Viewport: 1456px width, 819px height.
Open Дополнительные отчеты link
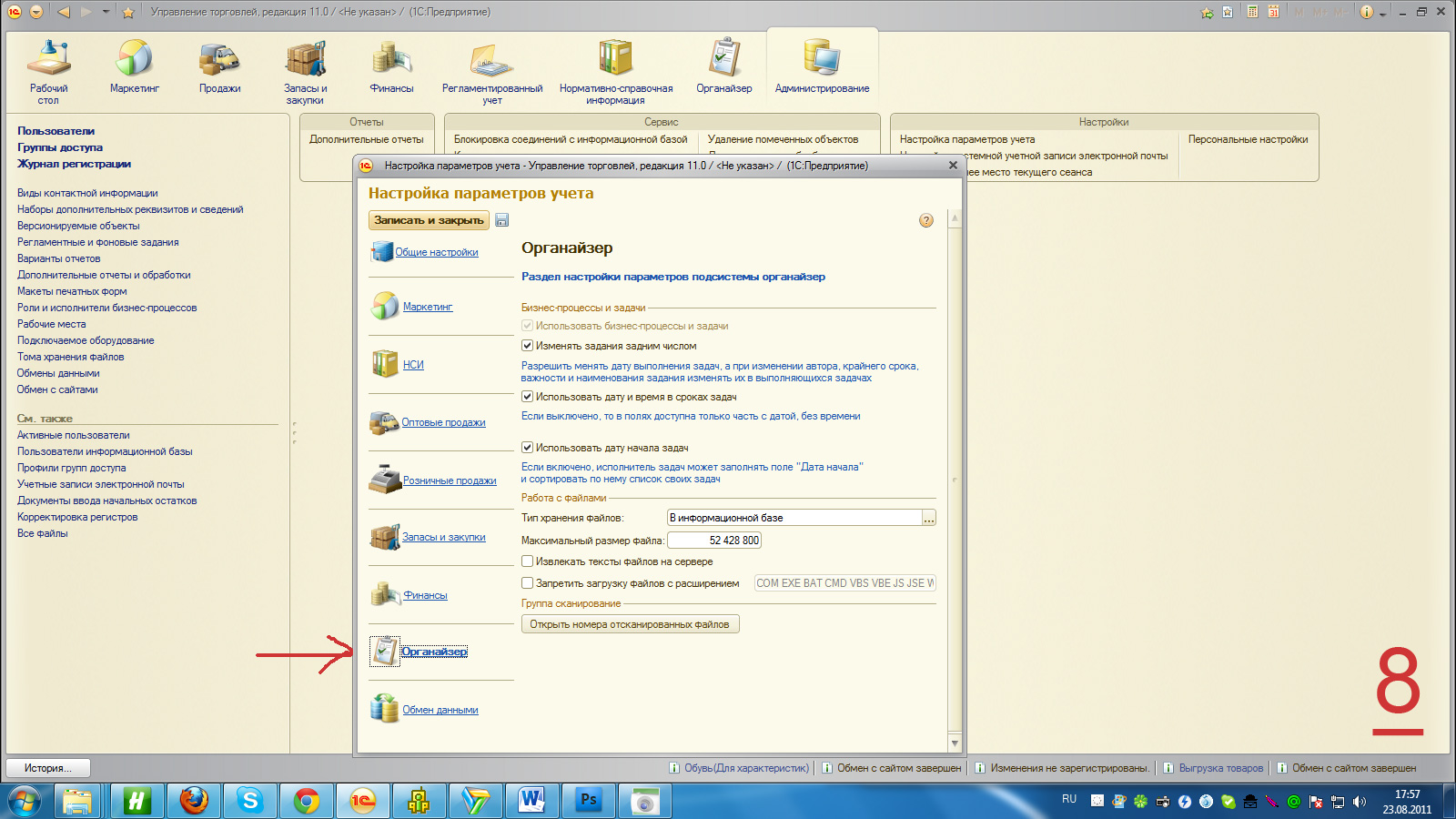click(x=367, y=140)
